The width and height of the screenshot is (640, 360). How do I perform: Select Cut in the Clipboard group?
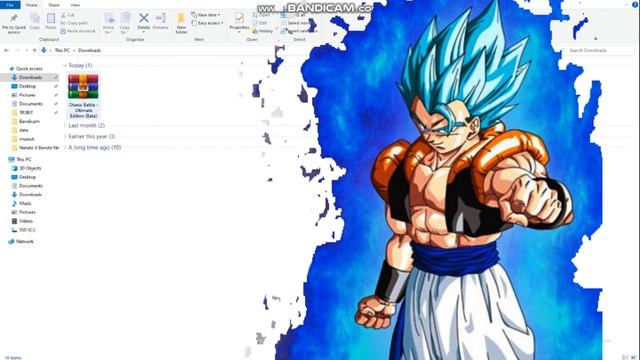68,15
